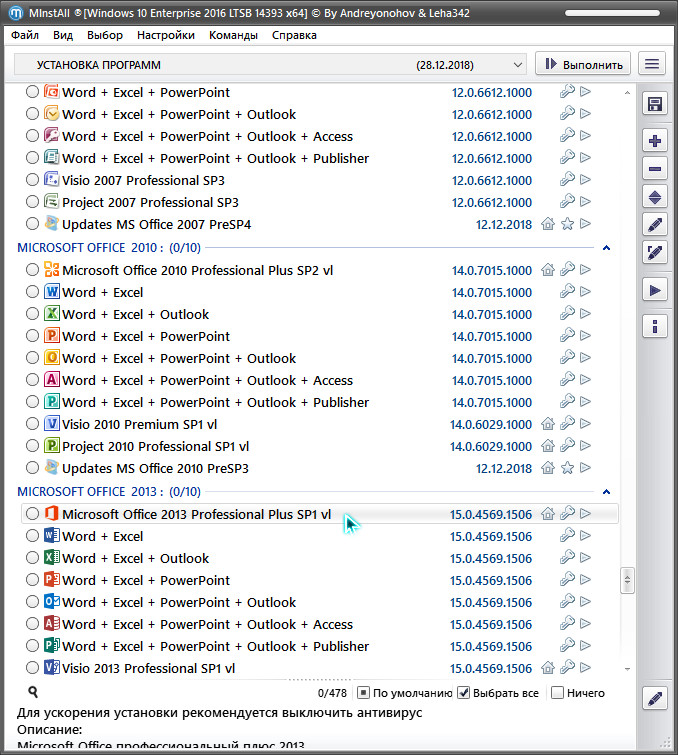The height and width of the screenshot is (755, 678).
Task: Toggle the 'Выбрать все' checkbox
Action: pos(463,693)
